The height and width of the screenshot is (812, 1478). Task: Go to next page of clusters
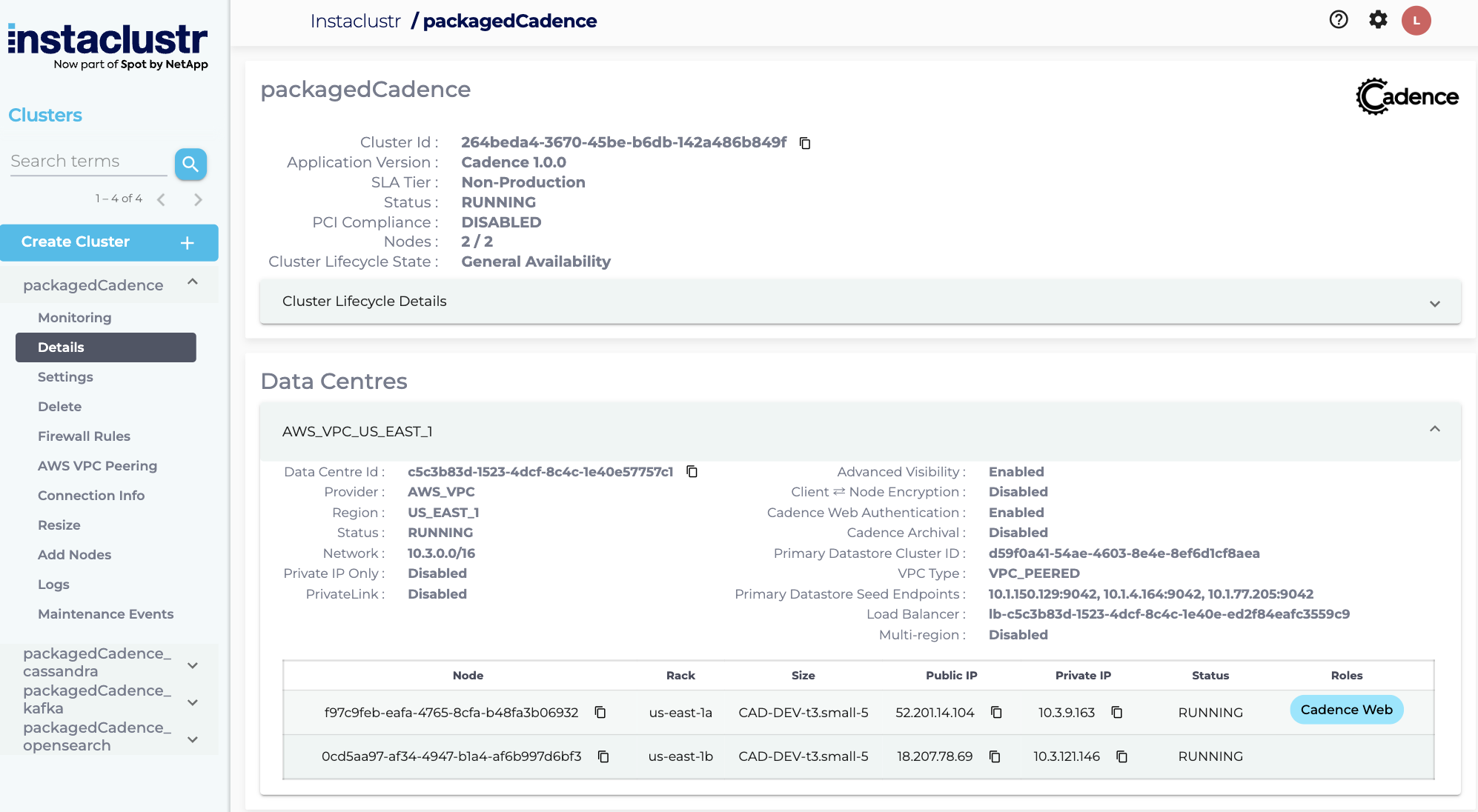tap(198, 199)
